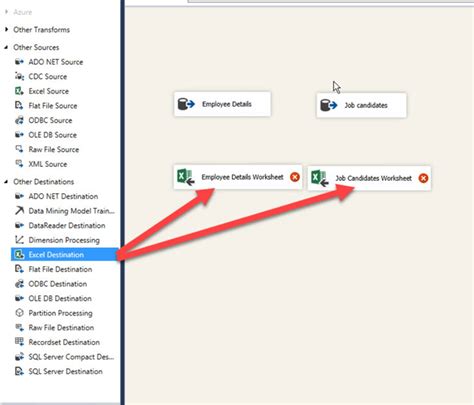Choose the Excel Destination label
Image resolution: width=474 pixels, height=405 pixels.
pyautogui.click(x=56, y=255)
